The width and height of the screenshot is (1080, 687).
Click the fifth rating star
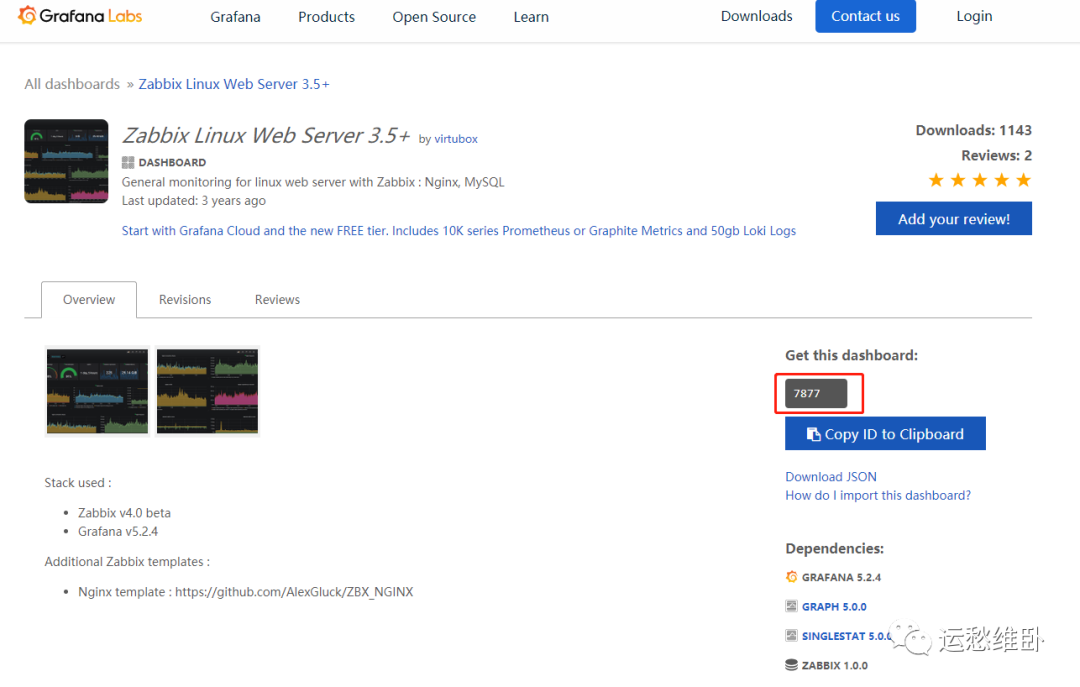tap(1024, 181)
